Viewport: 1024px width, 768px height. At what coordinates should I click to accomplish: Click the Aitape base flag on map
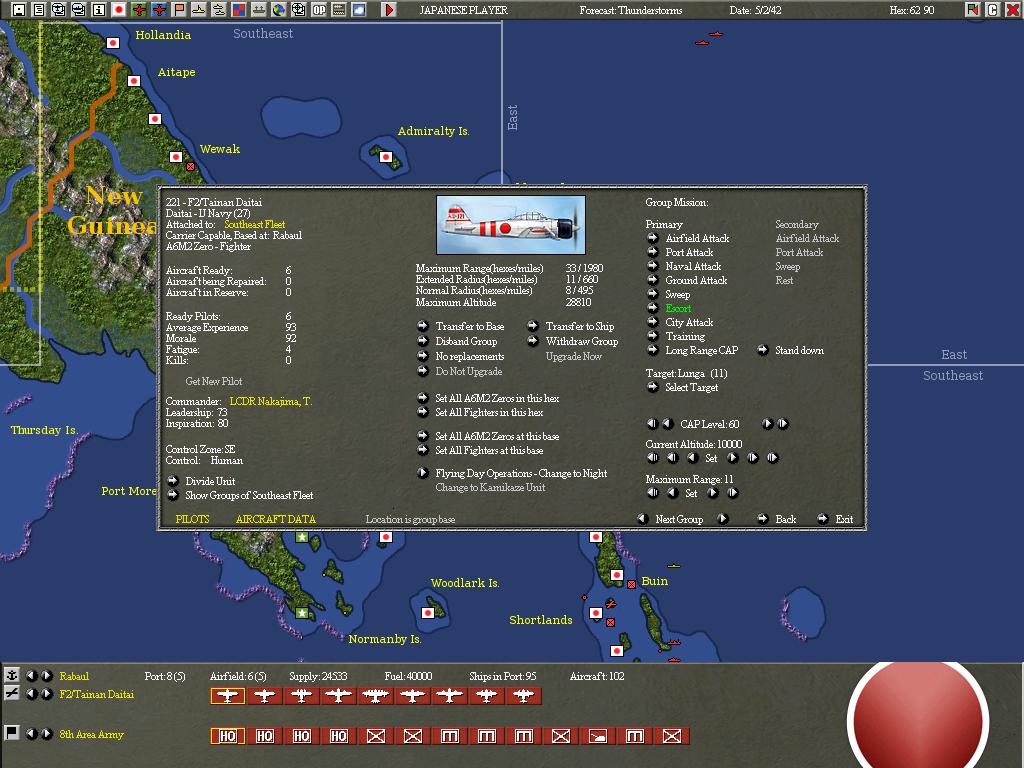coord(134,81)
